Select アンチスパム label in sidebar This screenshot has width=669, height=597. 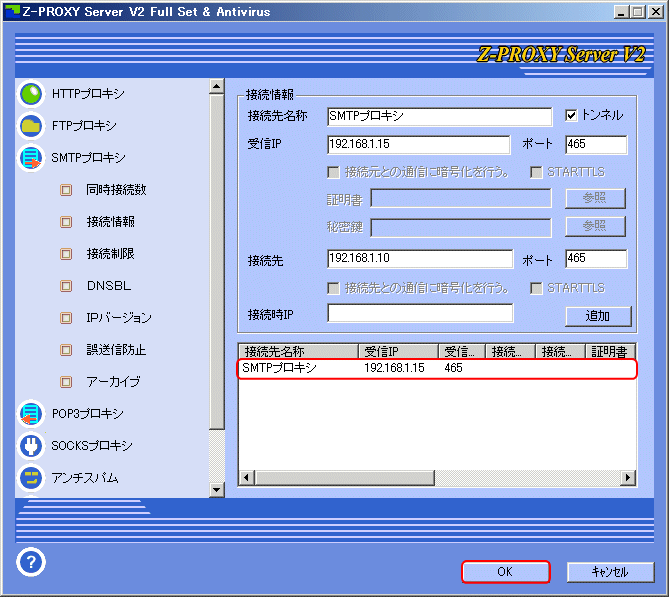(84, 478)
